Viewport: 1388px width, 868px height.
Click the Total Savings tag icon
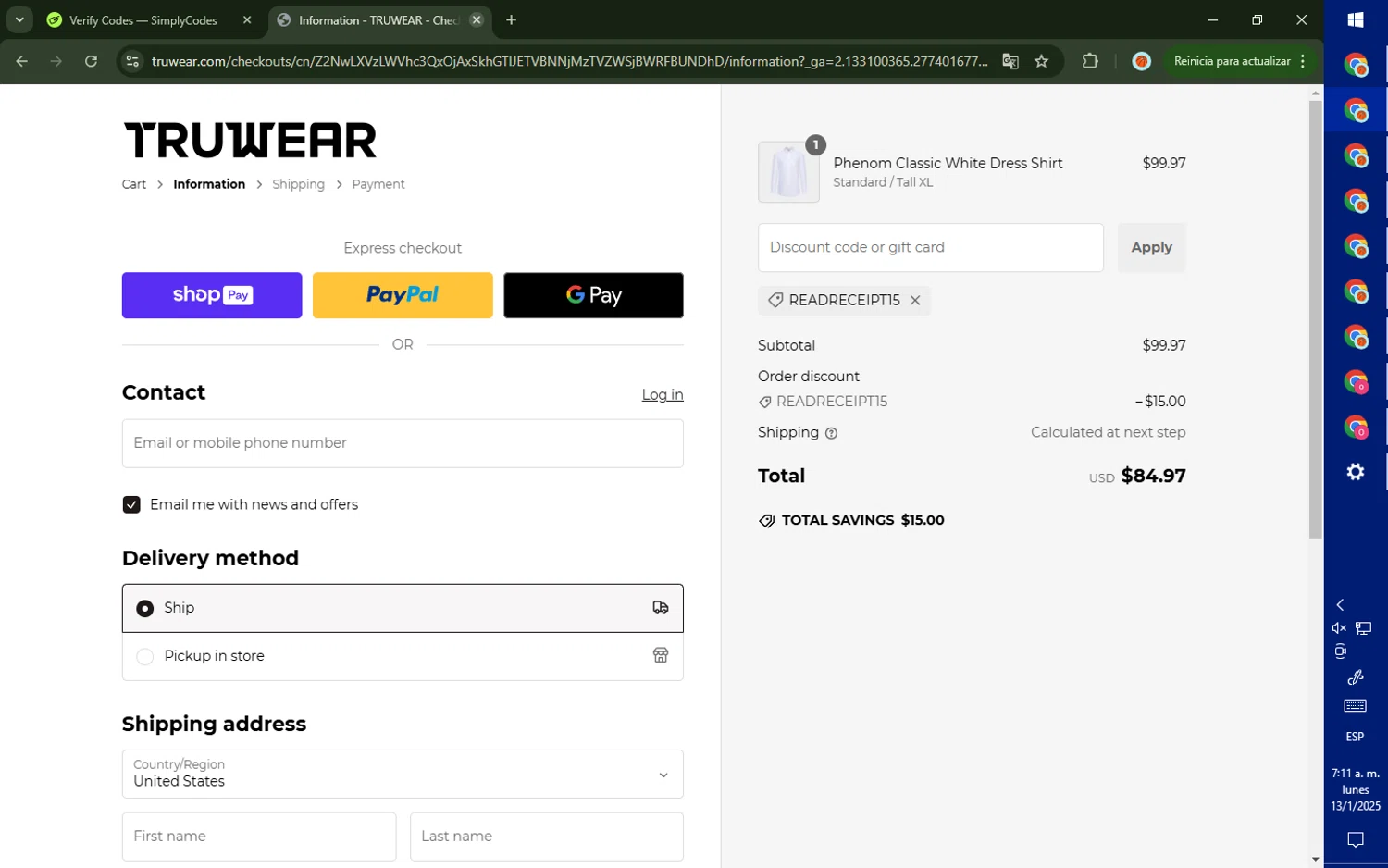[x=766, y=521]
